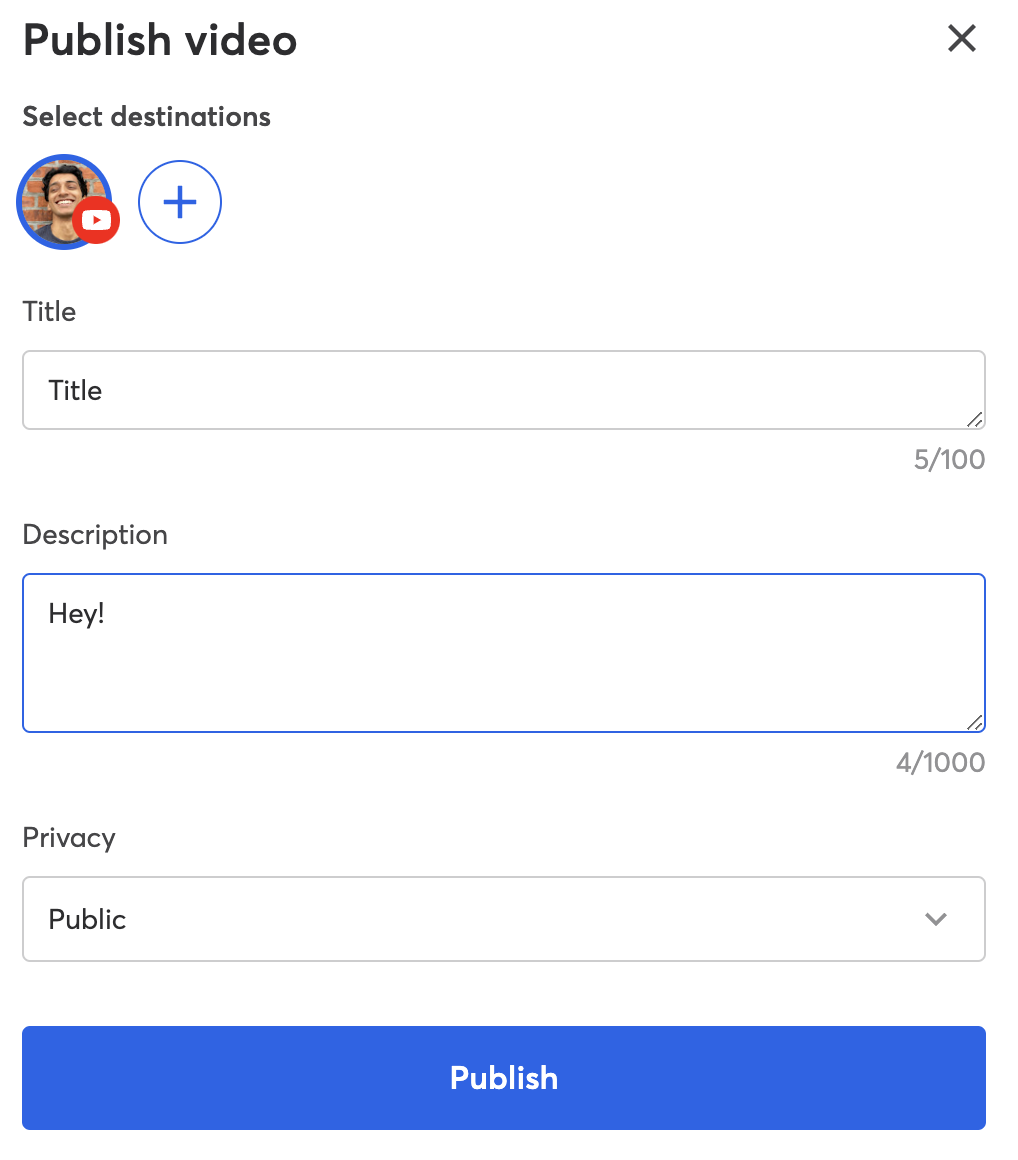
Task: Click the "Description" field label
Action: click(95, 535)
